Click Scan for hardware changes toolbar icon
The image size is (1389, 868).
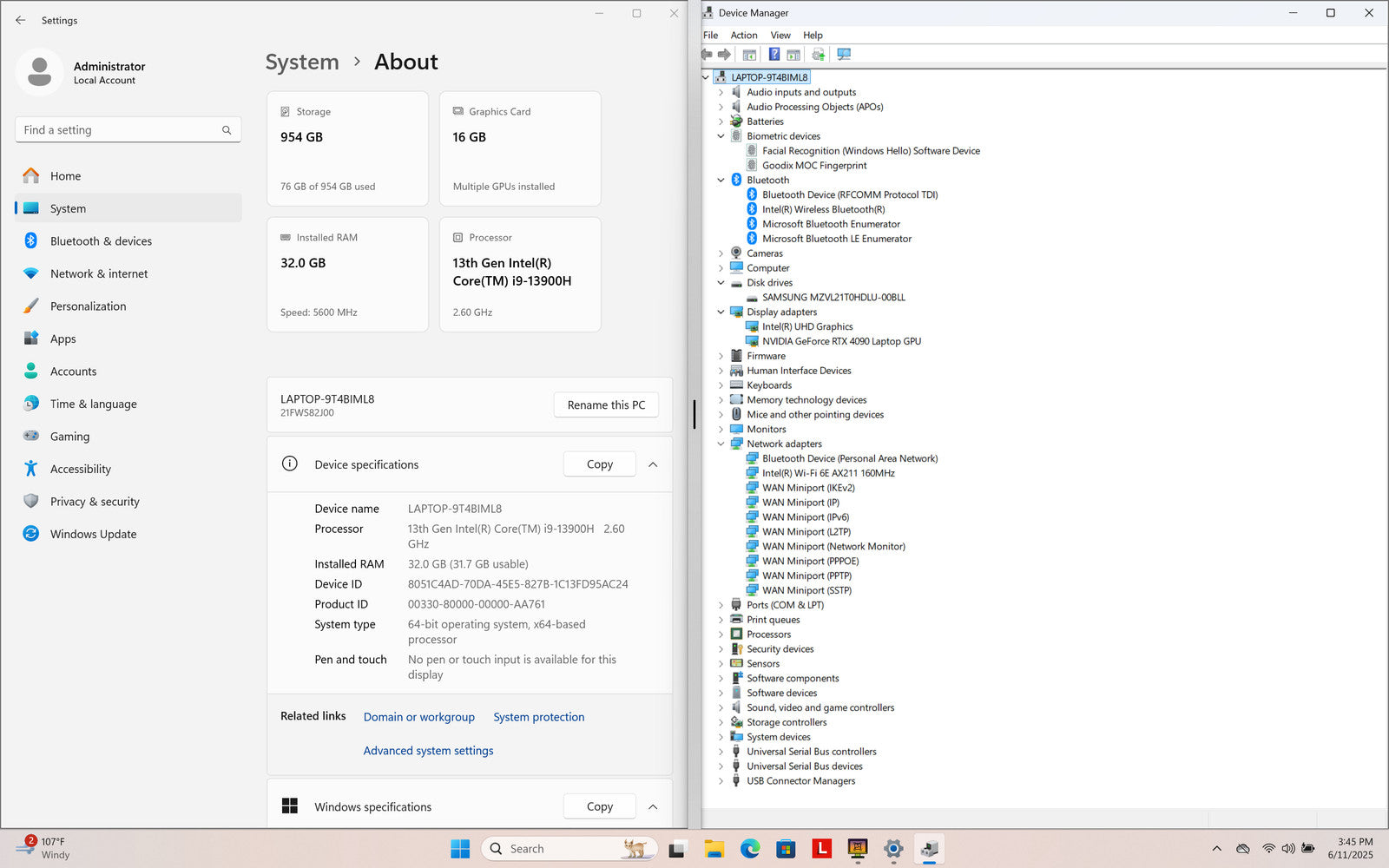843,55
